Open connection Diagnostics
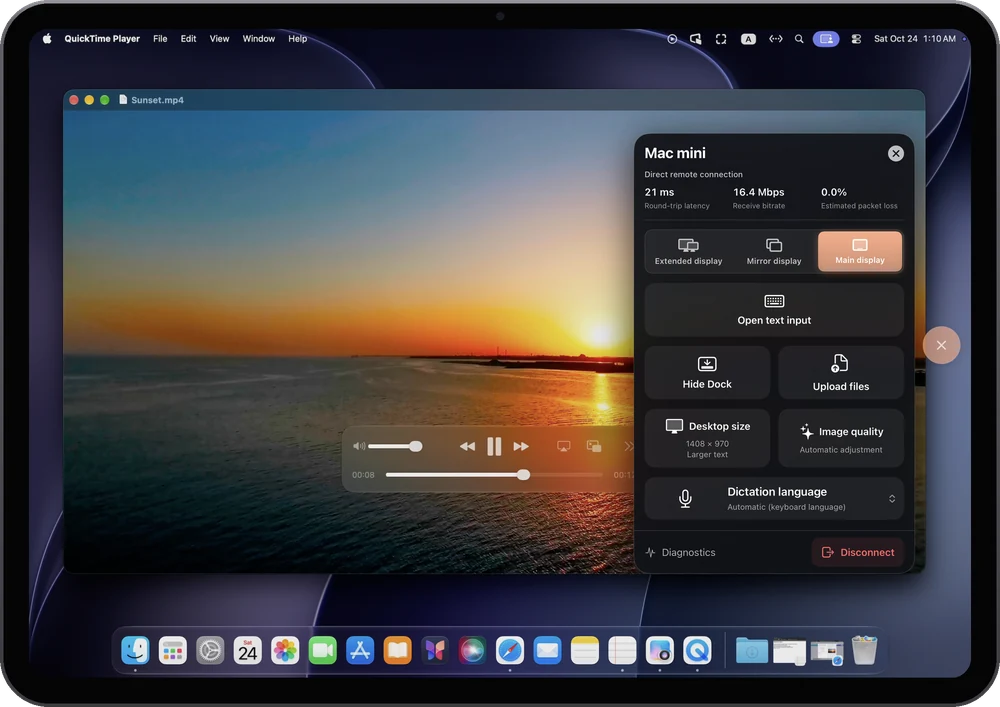Screen dimensions: 1000x707 click(680, 552)
